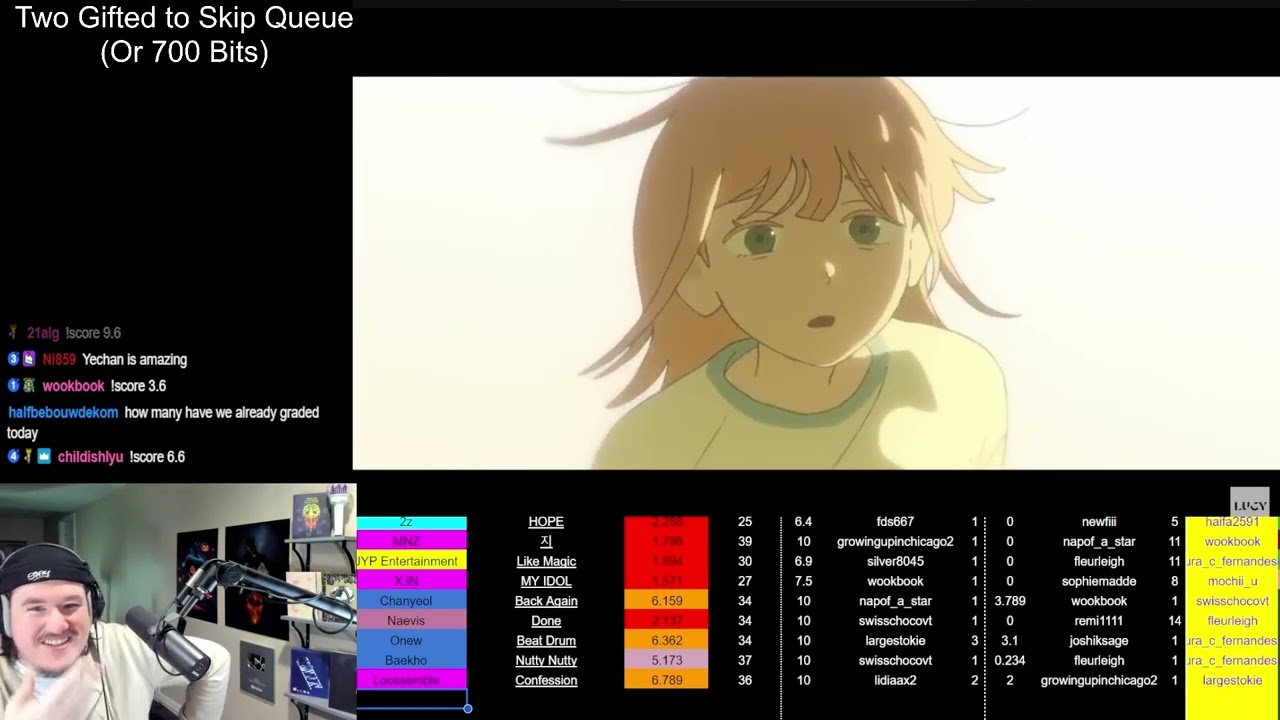The width and height of the screenshot is (1280, 720).
Task: Click the blue fill handle below Loossemble
Action: tap(467, 709)
